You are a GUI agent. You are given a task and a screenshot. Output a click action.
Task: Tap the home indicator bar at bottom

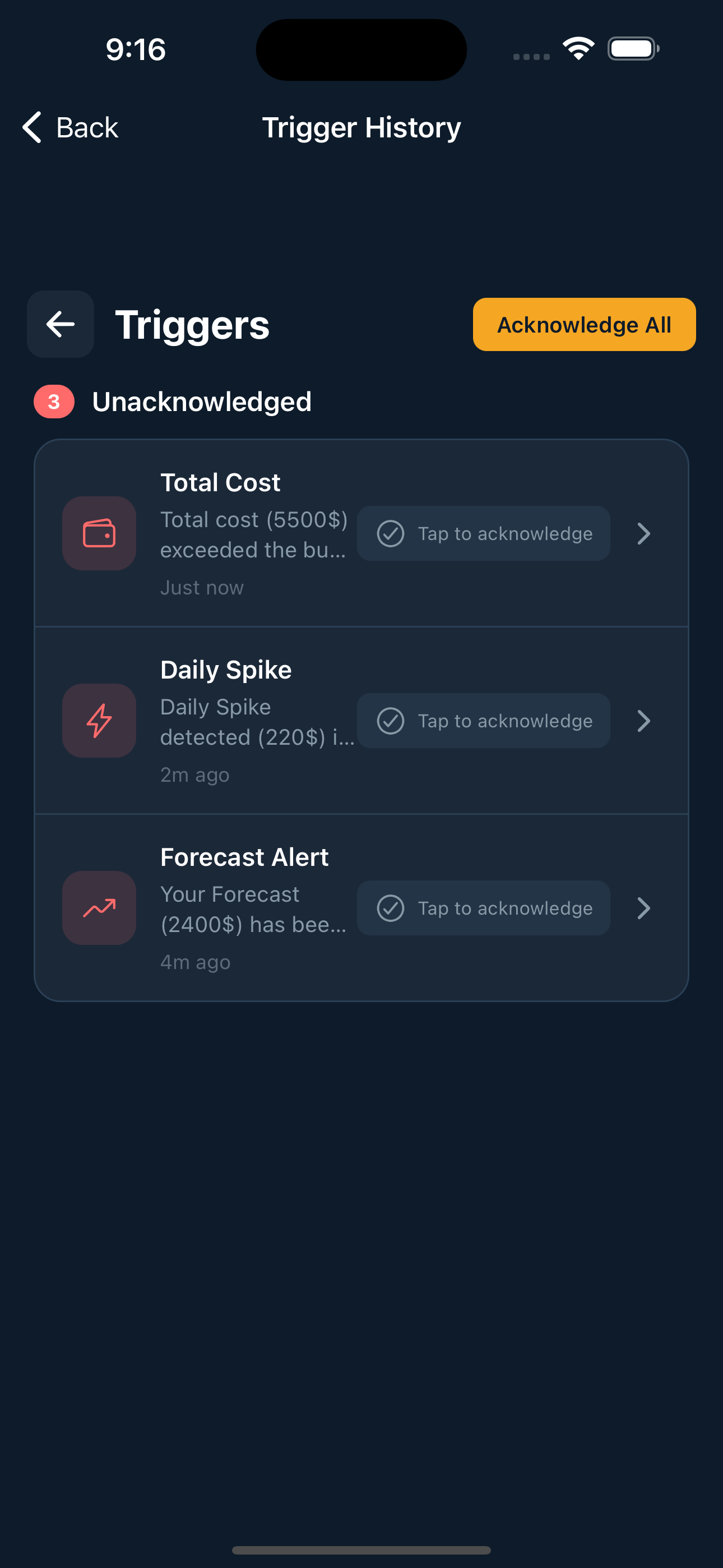coord(361,1549)
